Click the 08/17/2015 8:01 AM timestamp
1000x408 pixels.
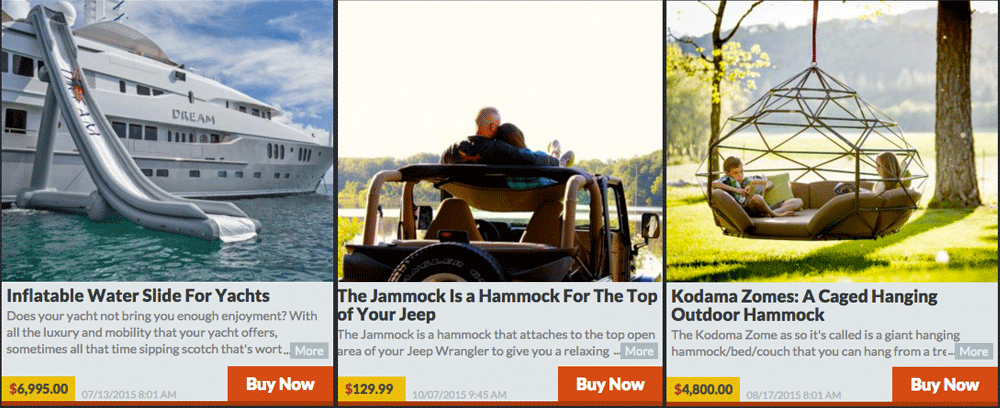[794, 395]
